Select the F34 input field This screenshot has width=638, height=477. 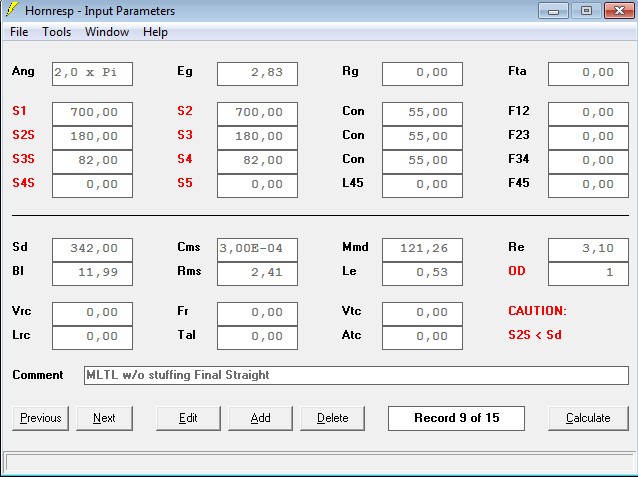(x=588, y=162)
